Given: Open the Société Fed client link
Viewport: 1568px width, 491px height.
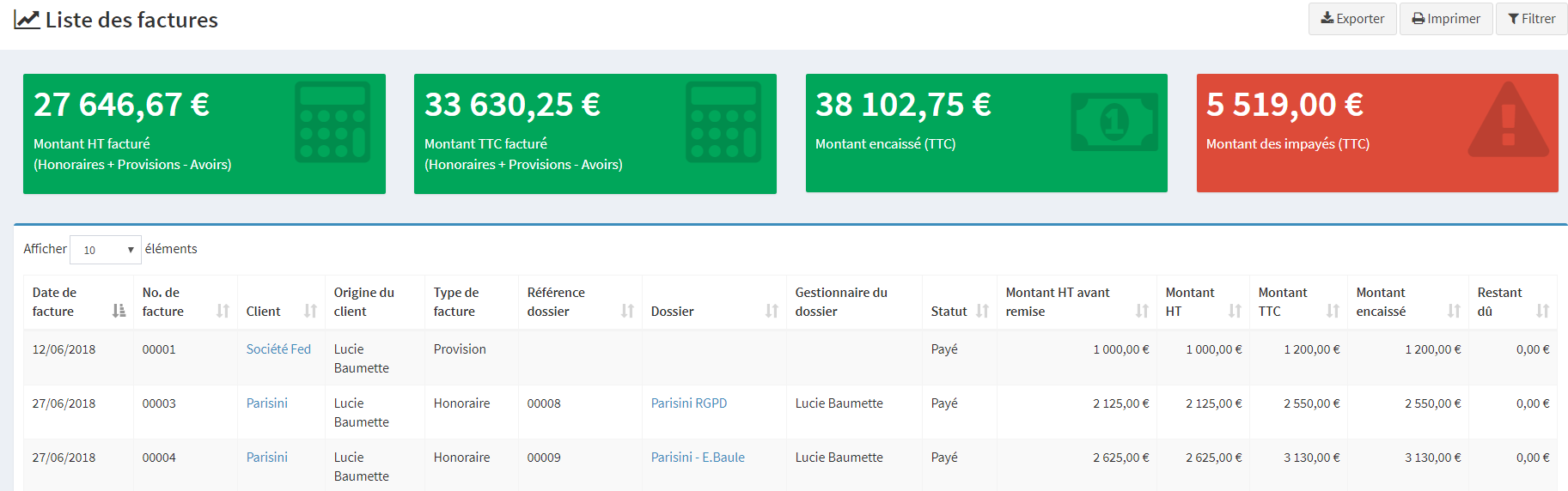Looking at the screenshot, I should click(x=278, y=349).
